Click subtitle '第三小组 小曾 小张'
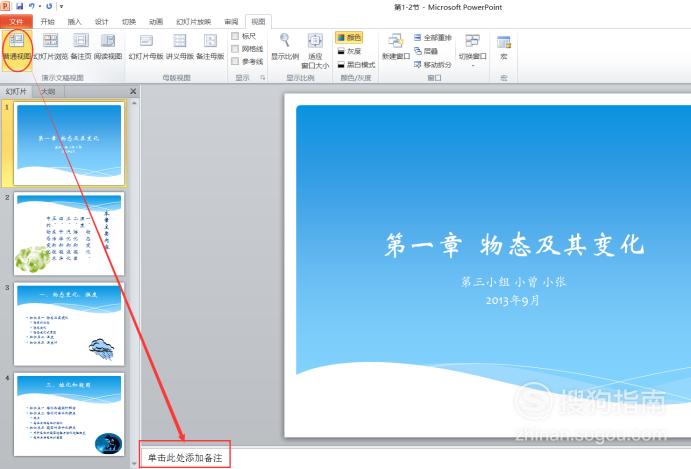This screenshot has height=469, width=691. point(513,282)
